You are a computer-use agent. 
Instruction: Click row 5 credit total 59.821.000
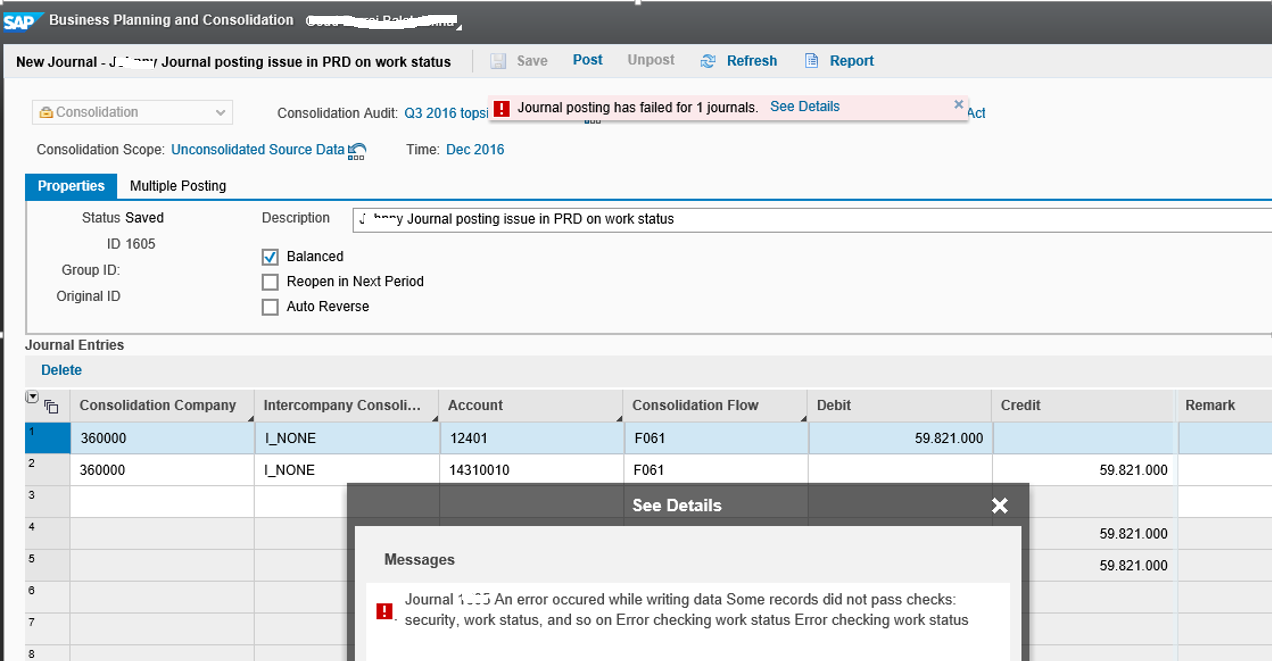point(1099,566)
